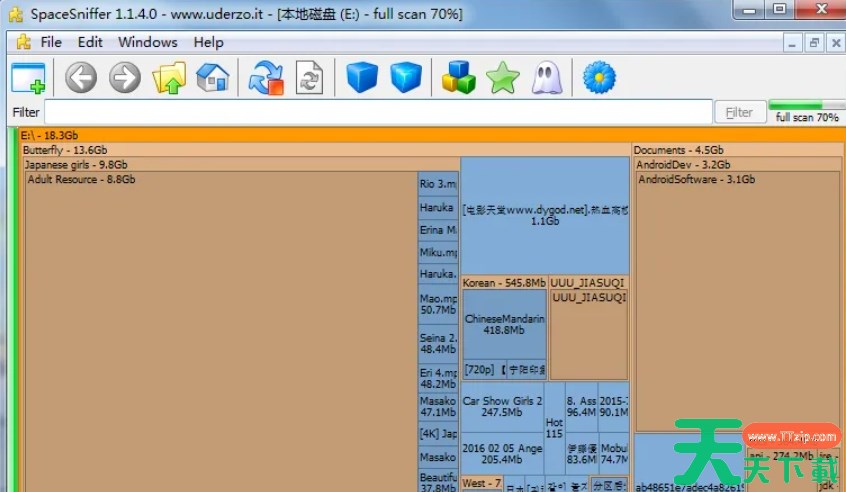Go back with the left arrow icon
846x492 pixels.
(x=81, y=77)
